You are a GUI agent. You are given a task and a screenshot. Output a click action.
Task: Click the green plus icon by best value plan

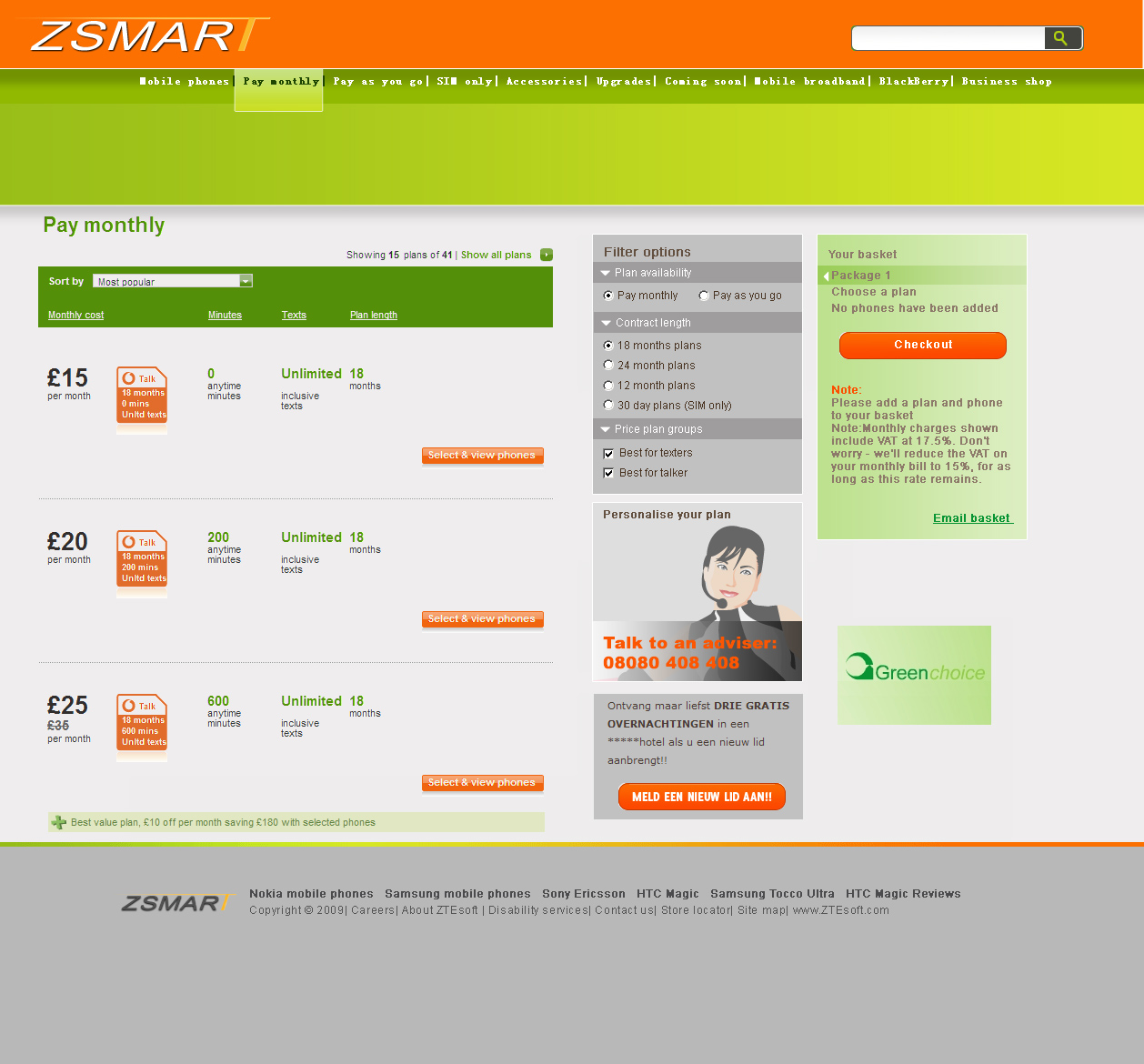pyautogui.click(x=59, y=822)
